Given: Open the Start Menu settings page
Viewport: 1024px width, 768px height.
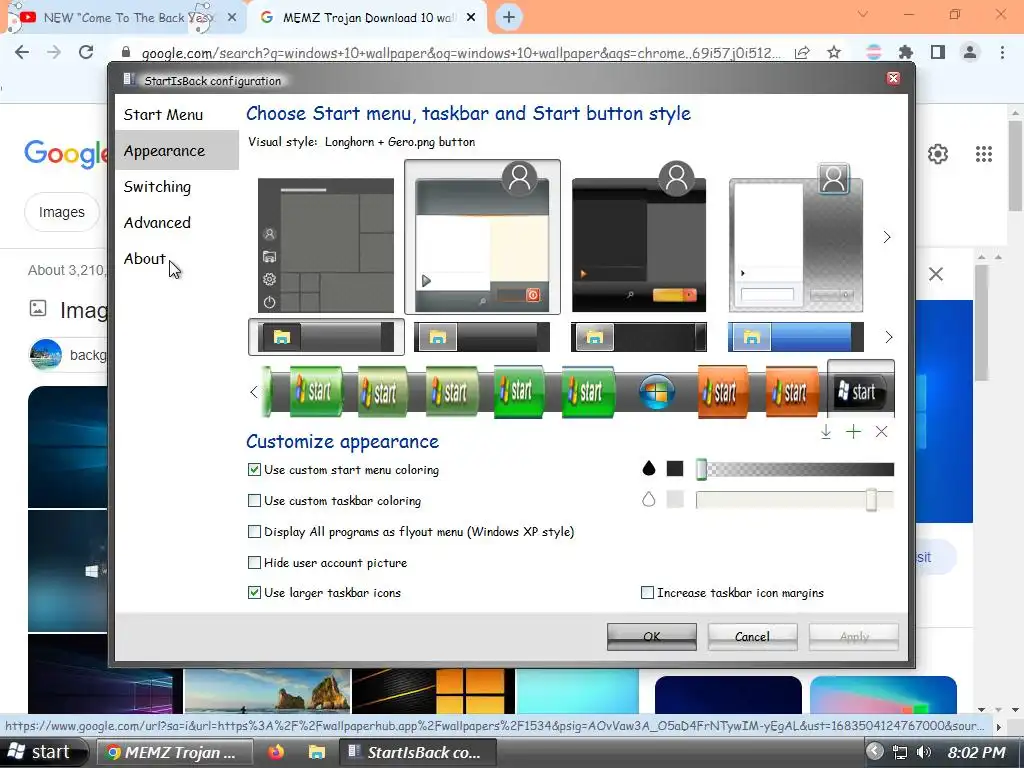Looking at the screenshot, I should click(x=163, y=115).
